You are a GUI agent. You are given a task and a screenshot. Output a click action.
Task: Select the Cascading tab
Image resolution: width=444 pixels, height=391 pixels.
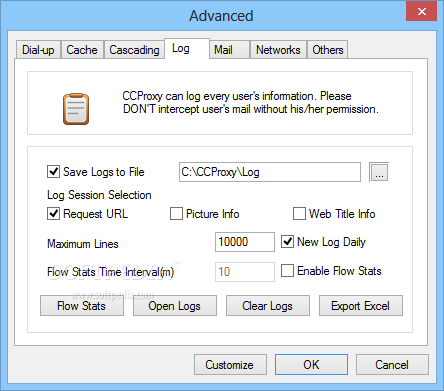point(134,50)
